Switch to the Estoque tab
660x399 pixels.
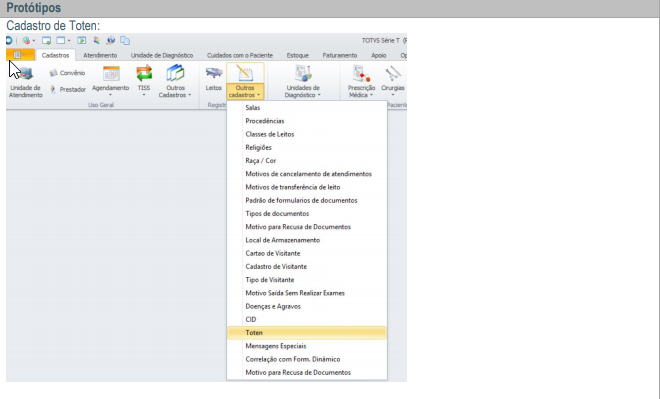click(x=298, y=55)
